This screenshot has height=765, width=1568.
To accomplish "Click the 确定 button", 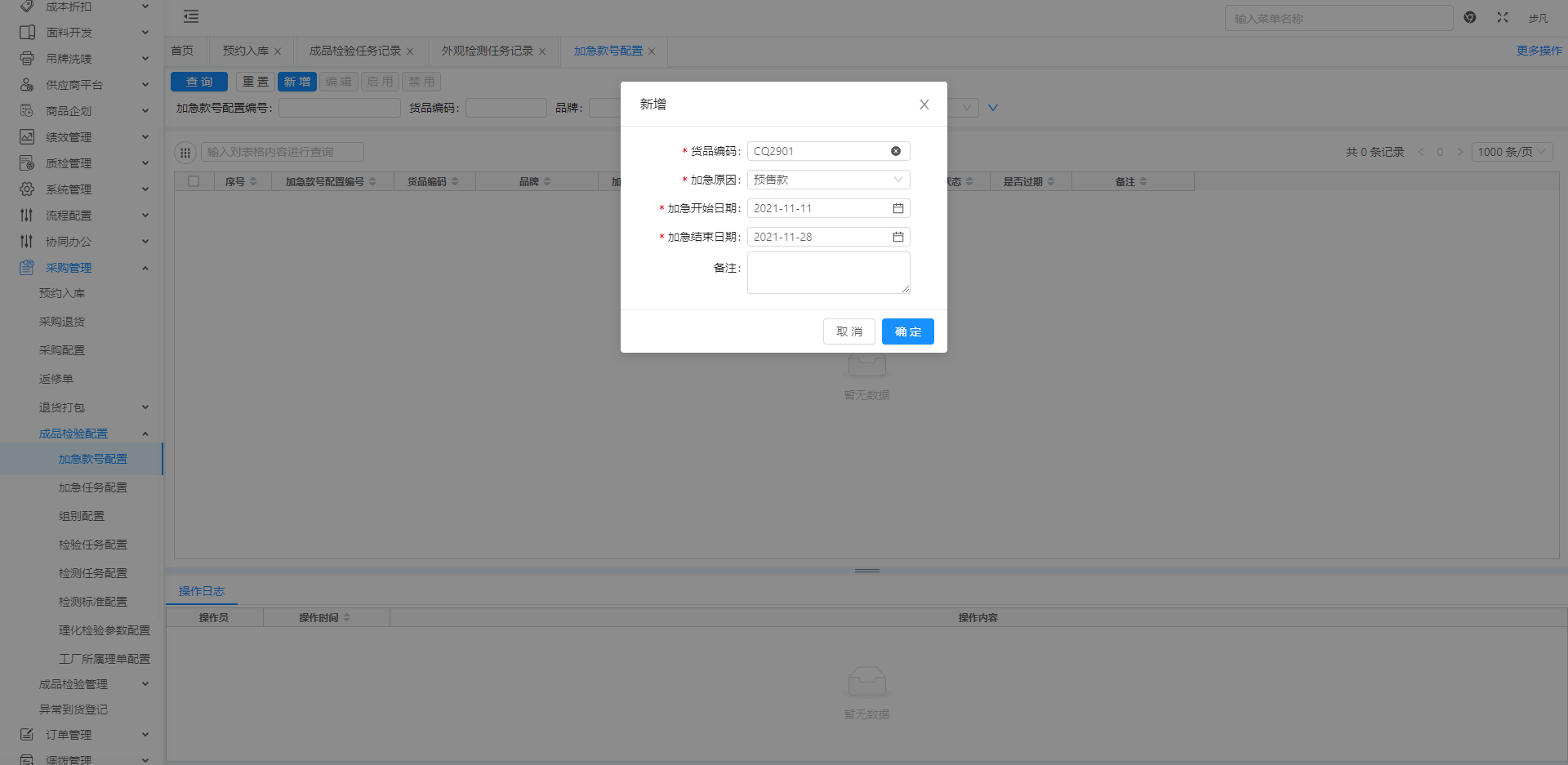I will [x=907, y=331].
